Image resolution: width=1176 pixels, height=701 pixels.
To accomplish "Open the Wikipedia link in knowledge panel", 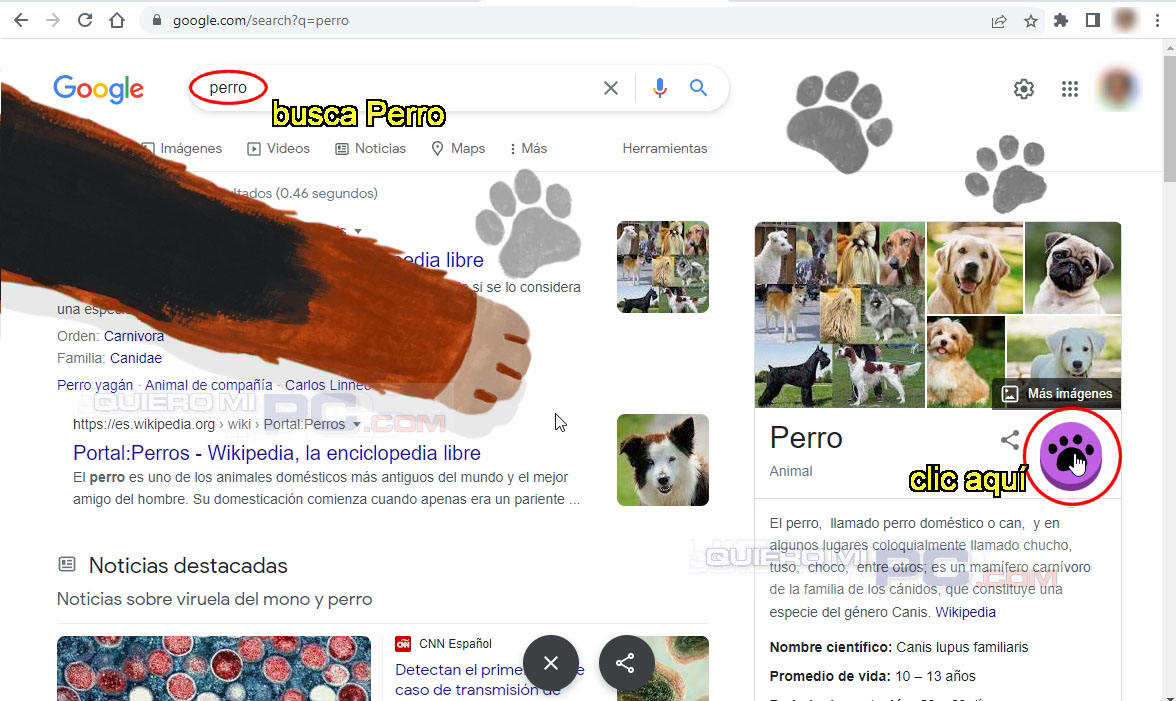I will tap(965, 612).
